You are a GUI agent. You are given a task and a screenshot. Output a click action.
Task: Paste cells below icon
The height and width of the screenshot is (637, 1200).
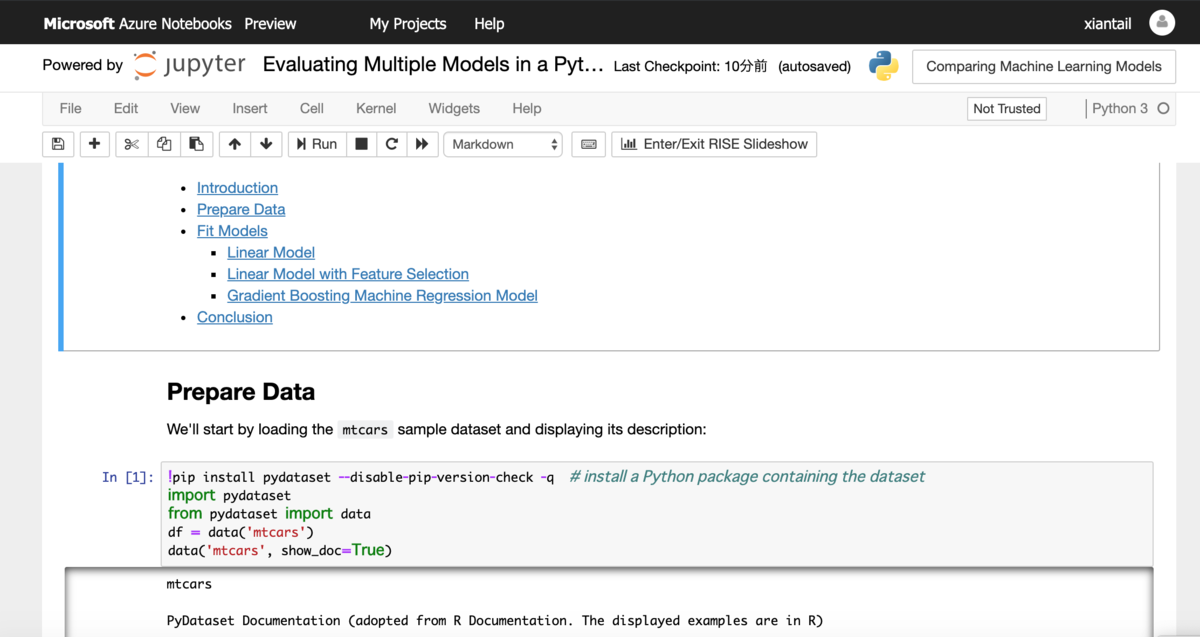point(196,144)
